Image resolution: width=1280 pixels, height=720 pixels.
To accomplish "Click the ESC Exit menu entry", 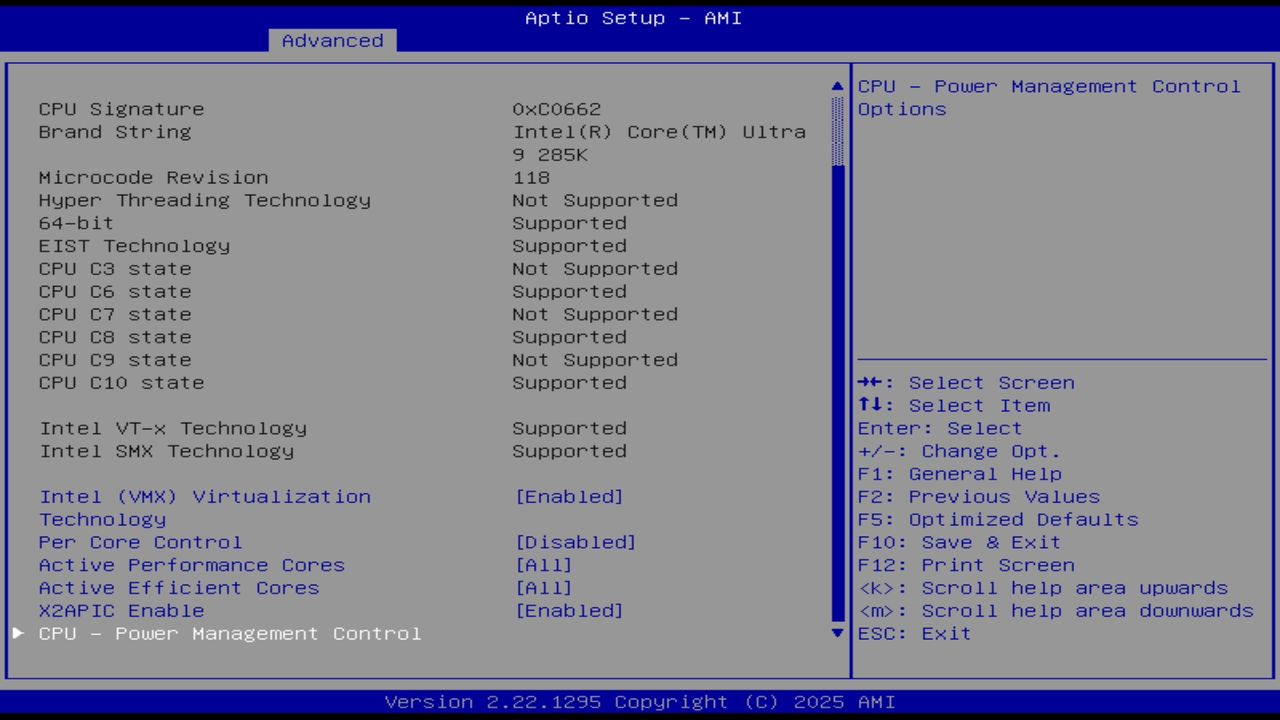I will [x=913, y=633].
